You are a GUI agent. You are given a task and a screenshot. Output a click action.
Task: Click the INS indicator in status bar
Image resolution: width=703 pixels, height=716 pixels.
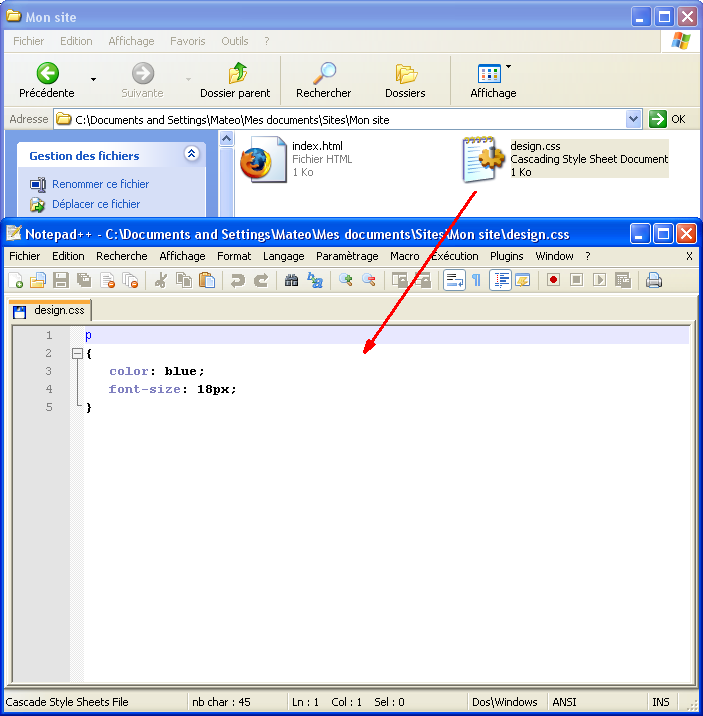661,702
